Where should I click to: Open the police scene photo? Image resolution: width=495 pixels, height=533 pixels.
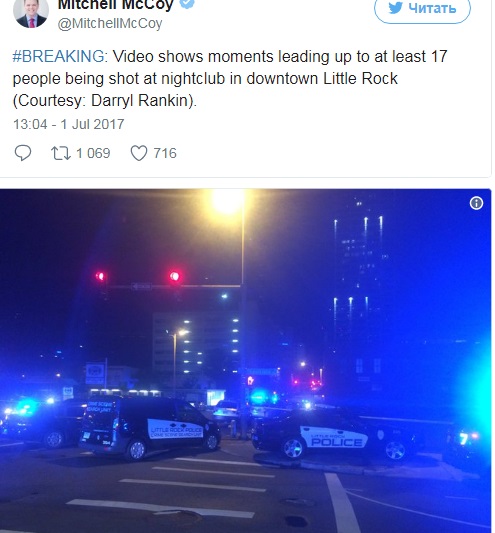click(x=245, y=361)
